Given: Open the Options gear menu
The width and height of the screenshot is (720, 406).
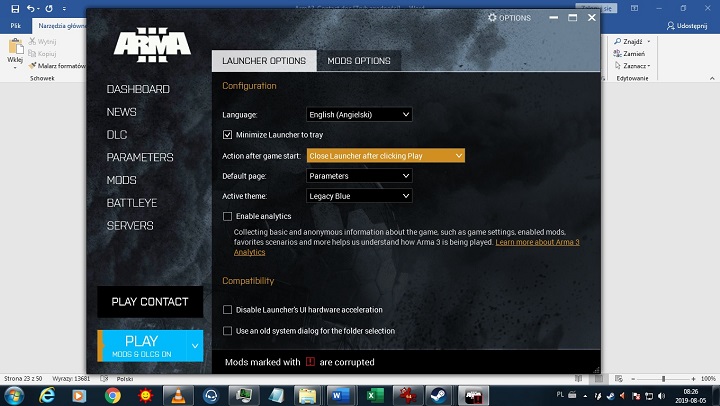Looking at the screenshot, I should pyautogui.click(x=509, y=18).
